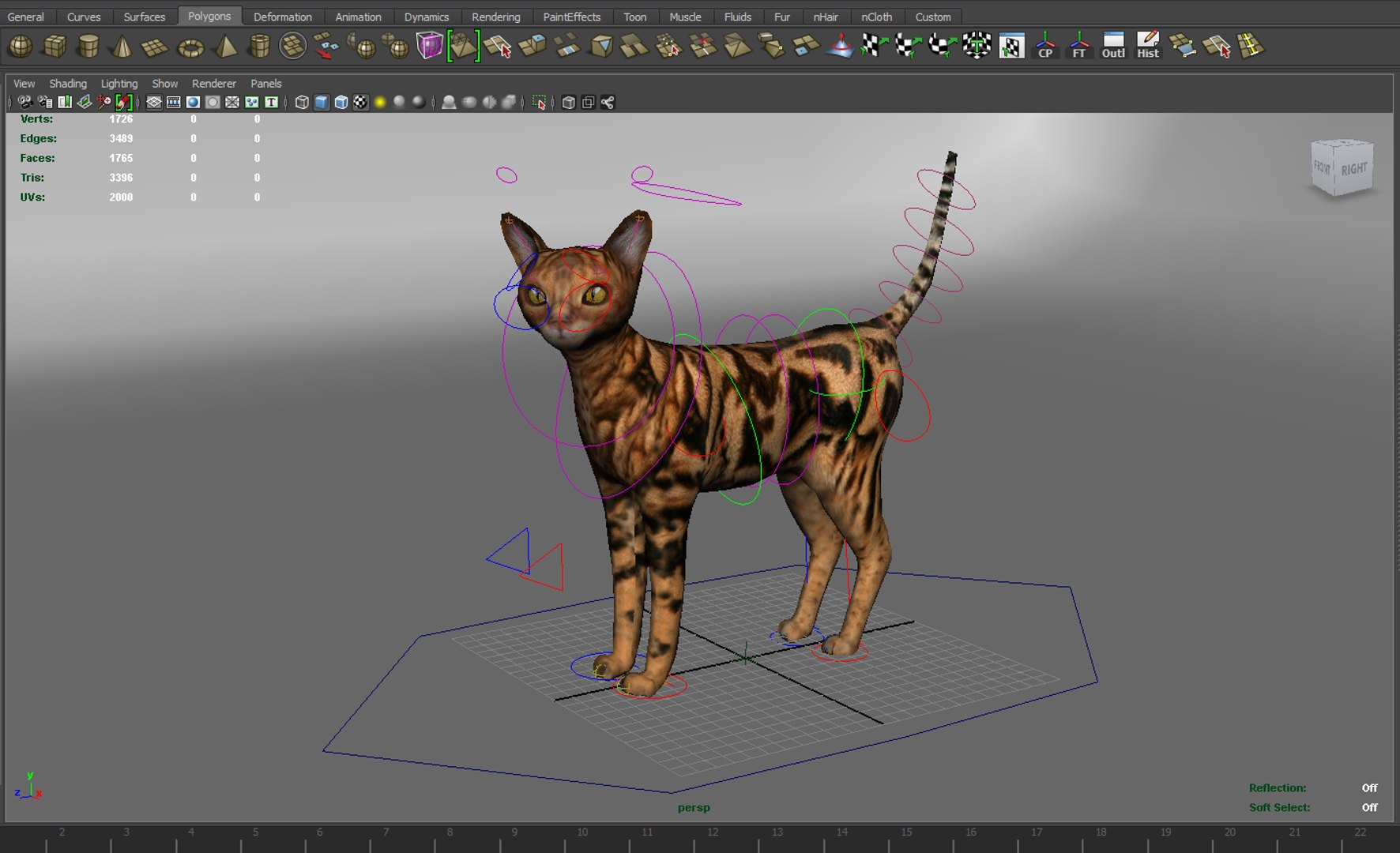
Task: Toggle the film gate overlay
Action: click(174, 102)
